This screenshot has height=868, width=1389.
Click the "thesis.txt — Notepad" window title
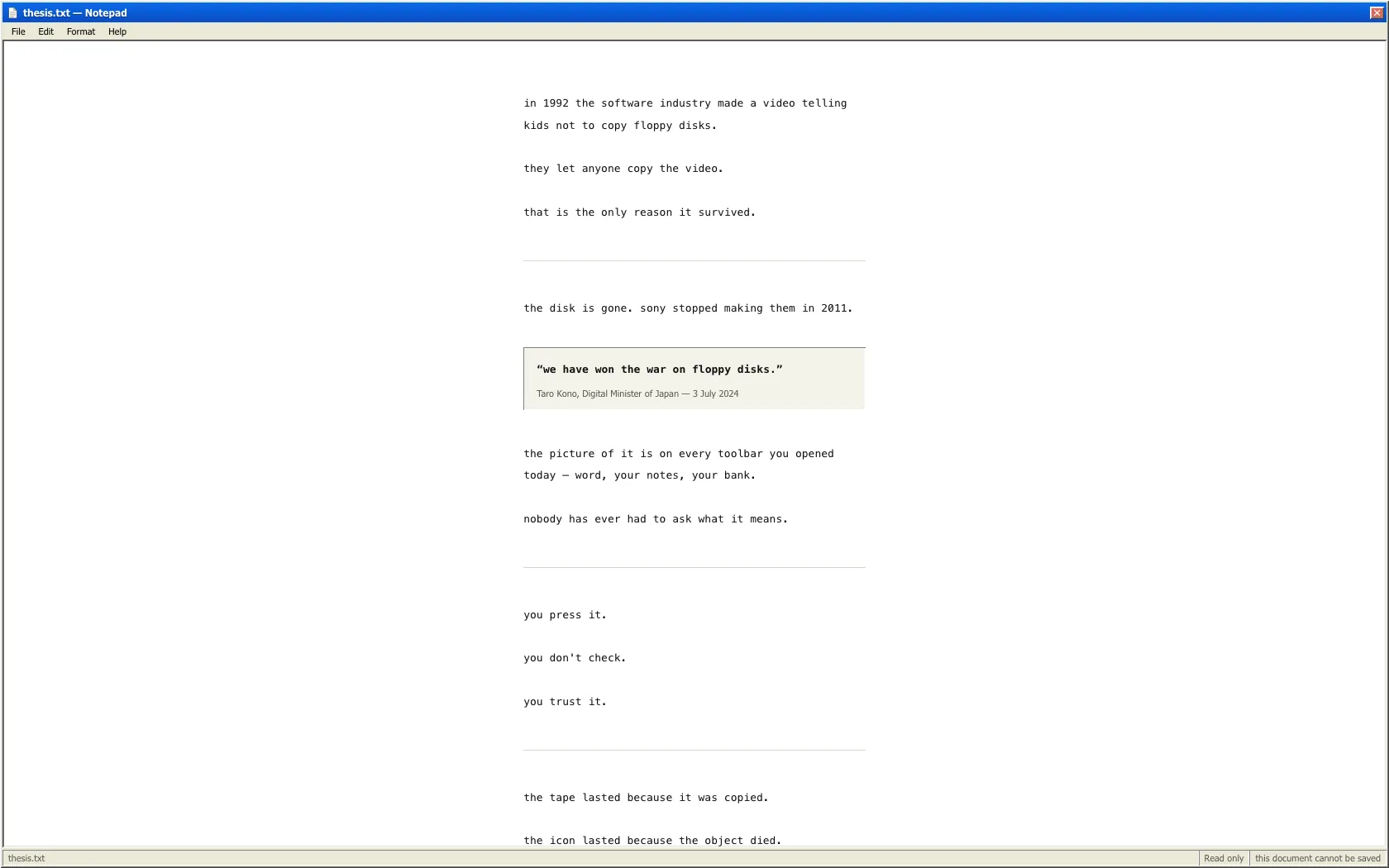[75, 13]
